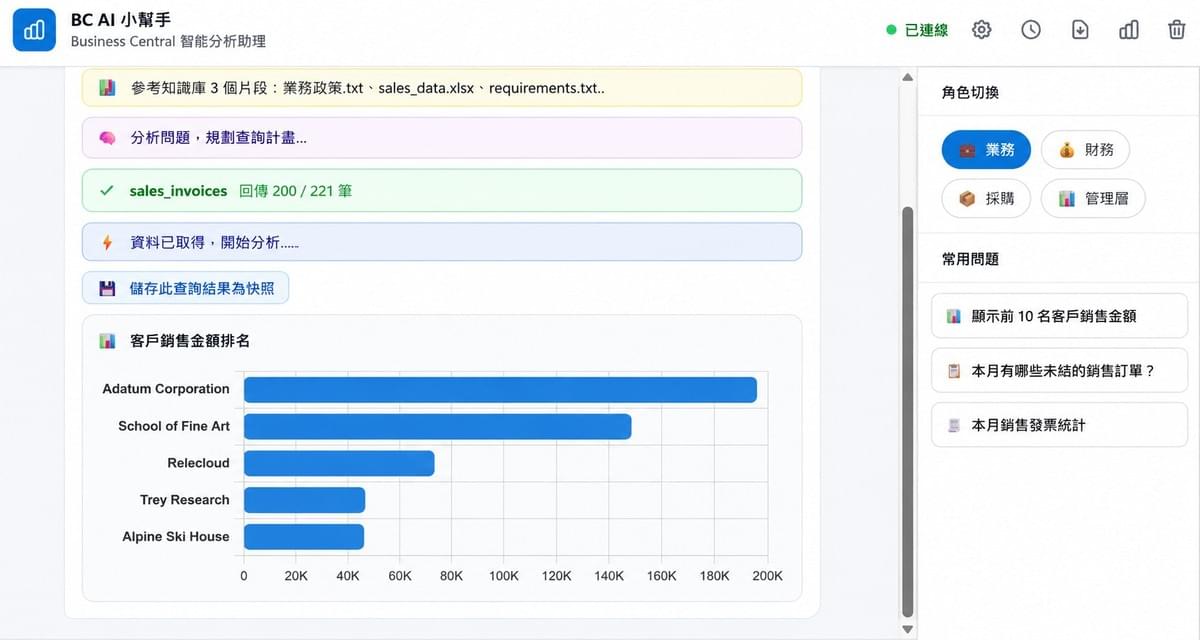Image resolution: width=1200 pixels, height=640 pixels.
Task: Ask 顯示前 10 名客戶銷售金額
Action: coord(1059,316)
